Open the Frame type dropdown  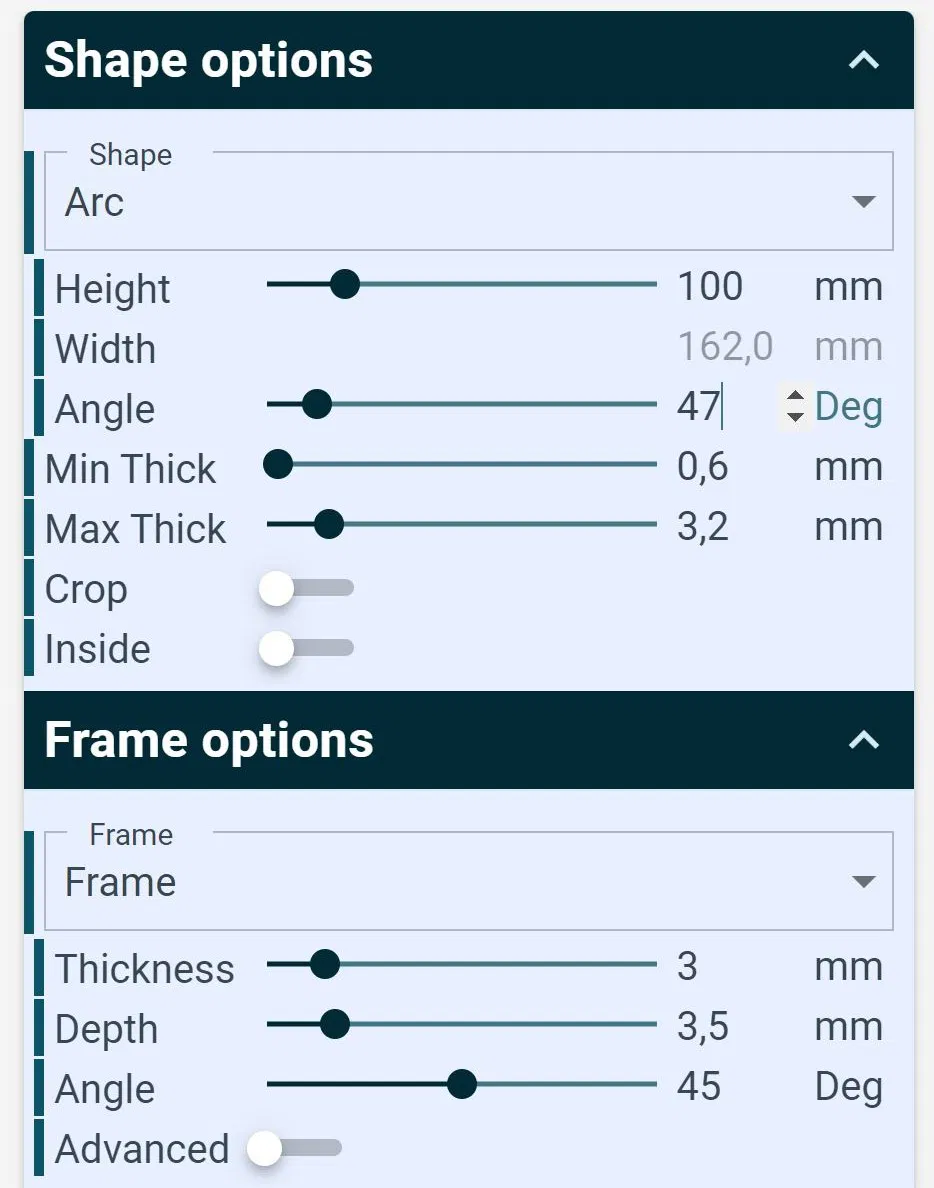tap(468, 882)
